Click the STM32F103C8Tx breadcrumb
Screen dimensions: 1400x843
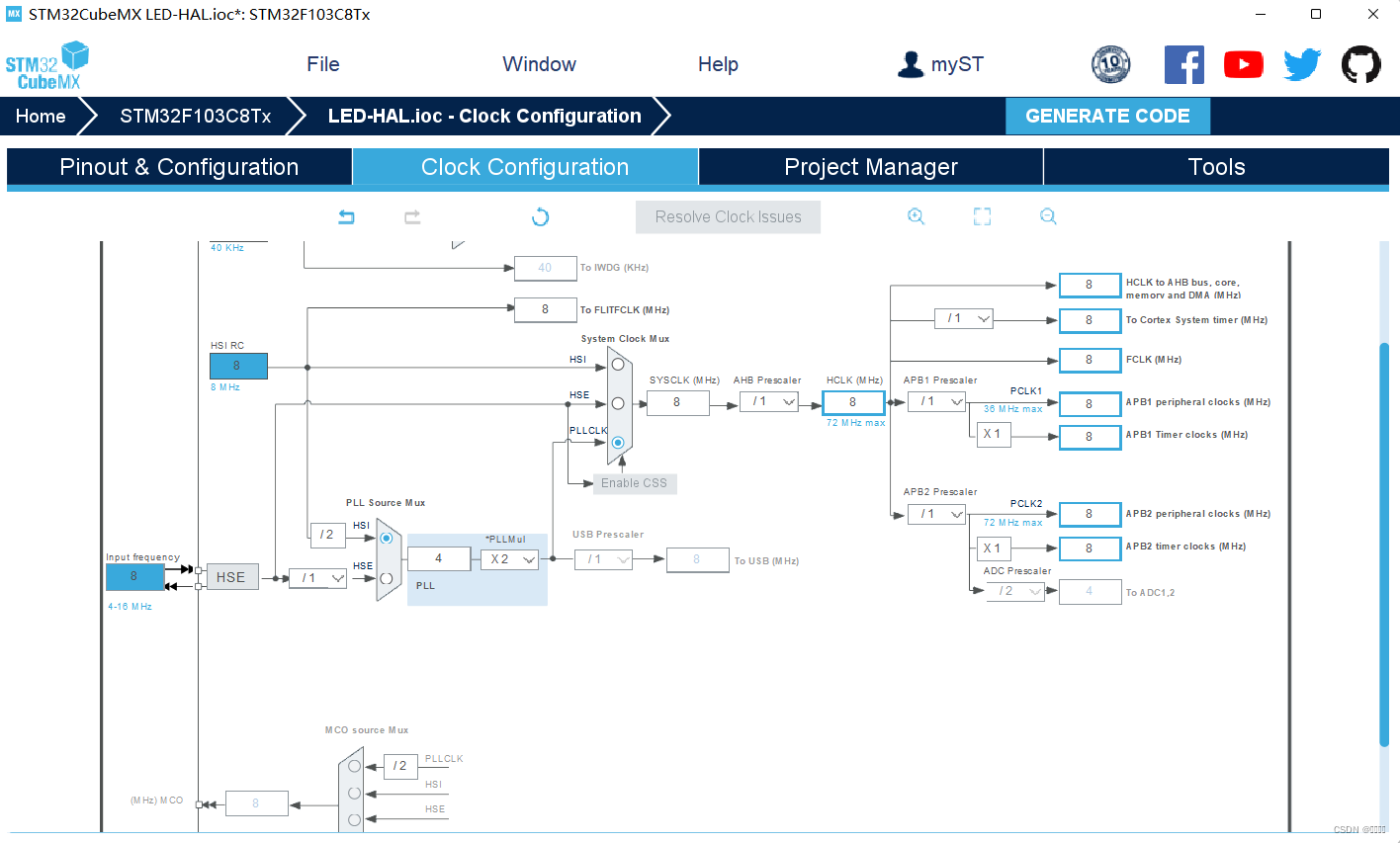(195, 116)
